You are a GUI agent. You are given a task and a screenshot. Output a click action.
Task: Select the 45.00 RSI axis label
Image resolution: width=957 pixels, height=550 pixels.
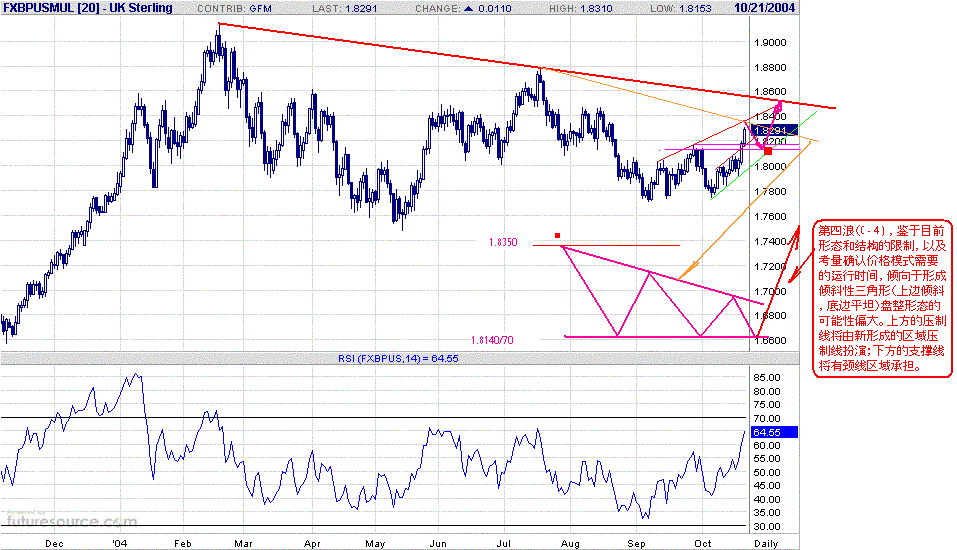[x=767, y=486]
